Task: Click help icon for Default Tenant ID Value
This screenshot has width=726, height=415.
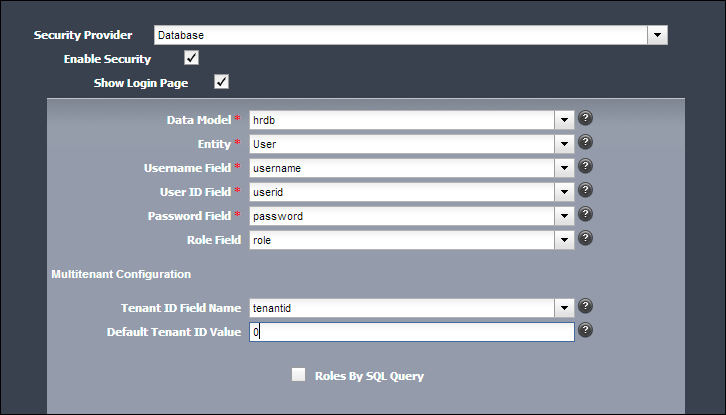Action: coord(586,331)
